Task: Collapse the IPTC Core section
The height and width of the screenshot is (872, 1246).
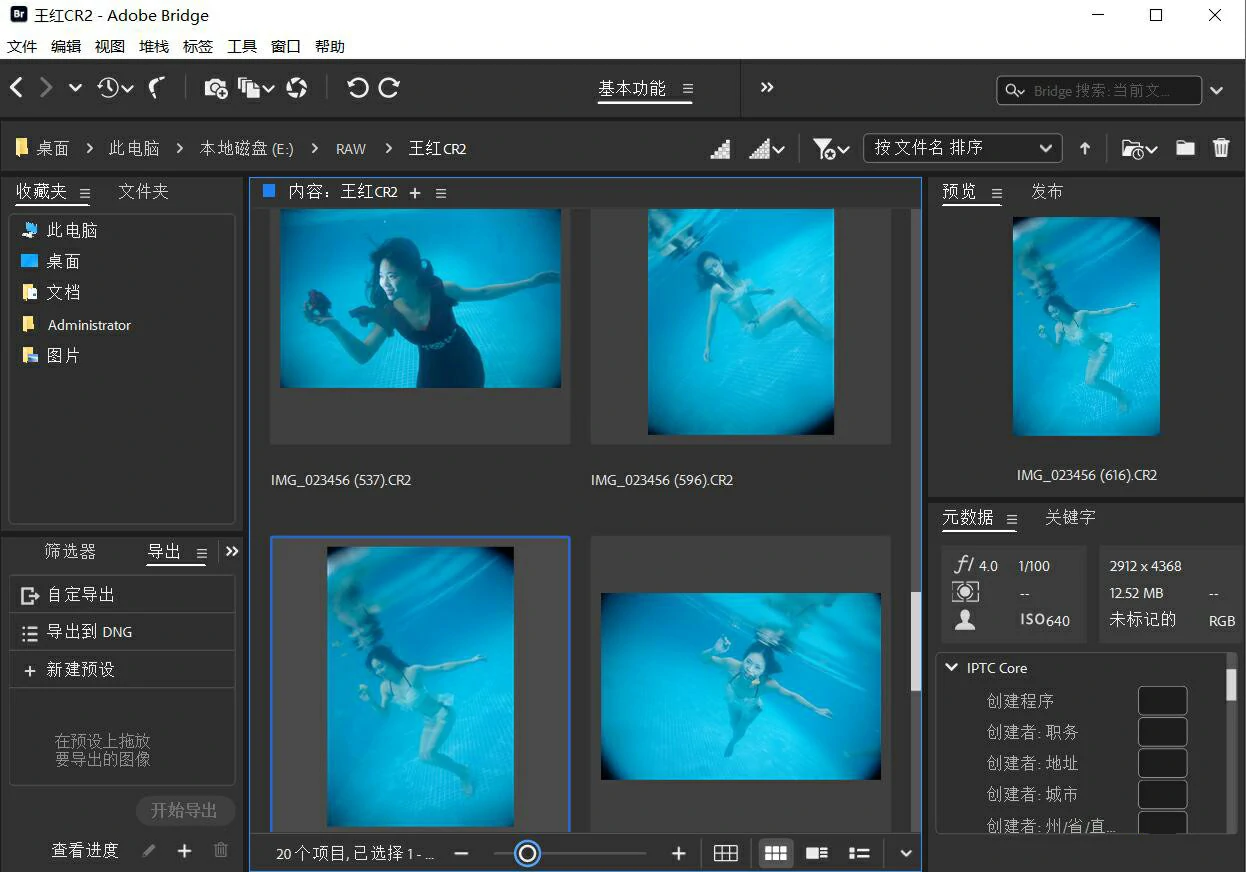Action: point(951,668)
